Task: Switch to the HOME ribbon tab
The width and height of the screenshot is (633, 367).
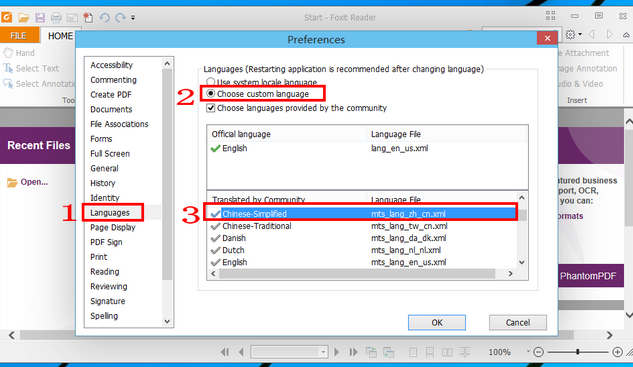Action: click(x=60, y=36)
